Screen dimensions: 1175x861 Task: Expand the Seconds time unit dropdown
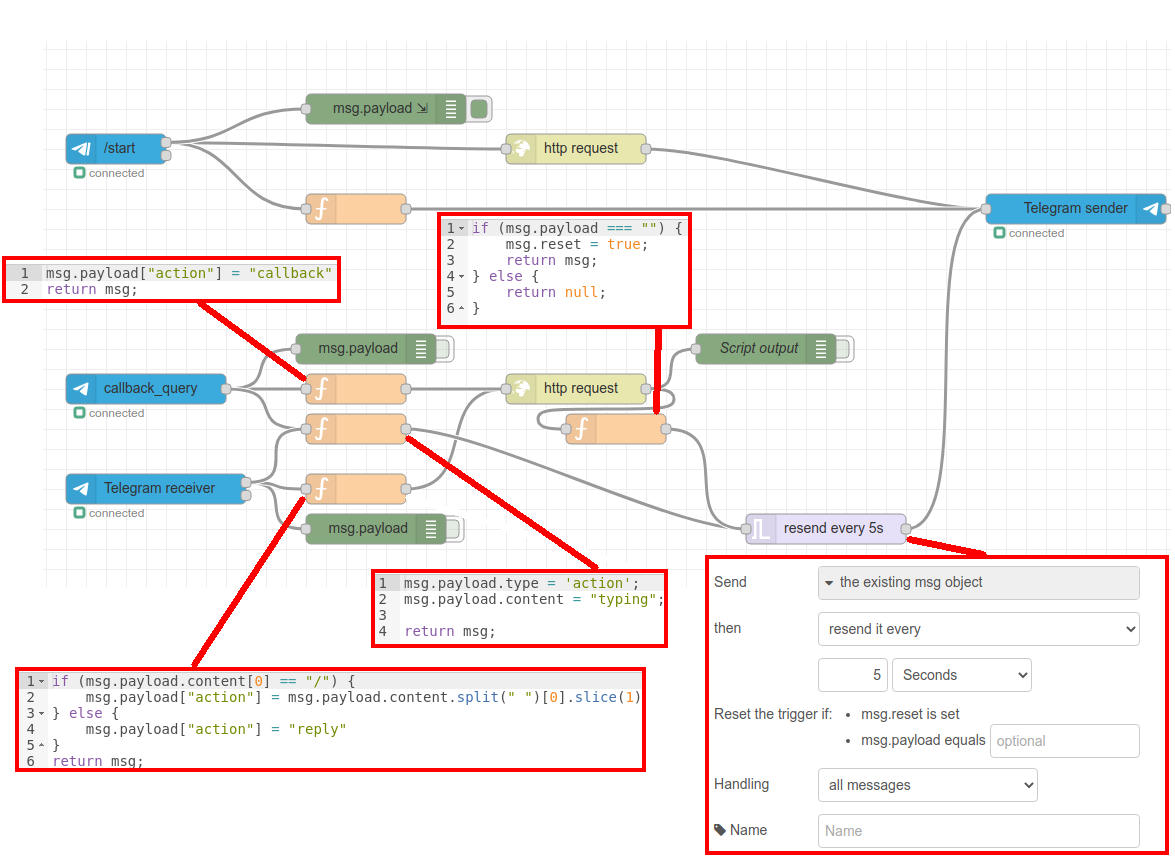[x=960, y=675]
